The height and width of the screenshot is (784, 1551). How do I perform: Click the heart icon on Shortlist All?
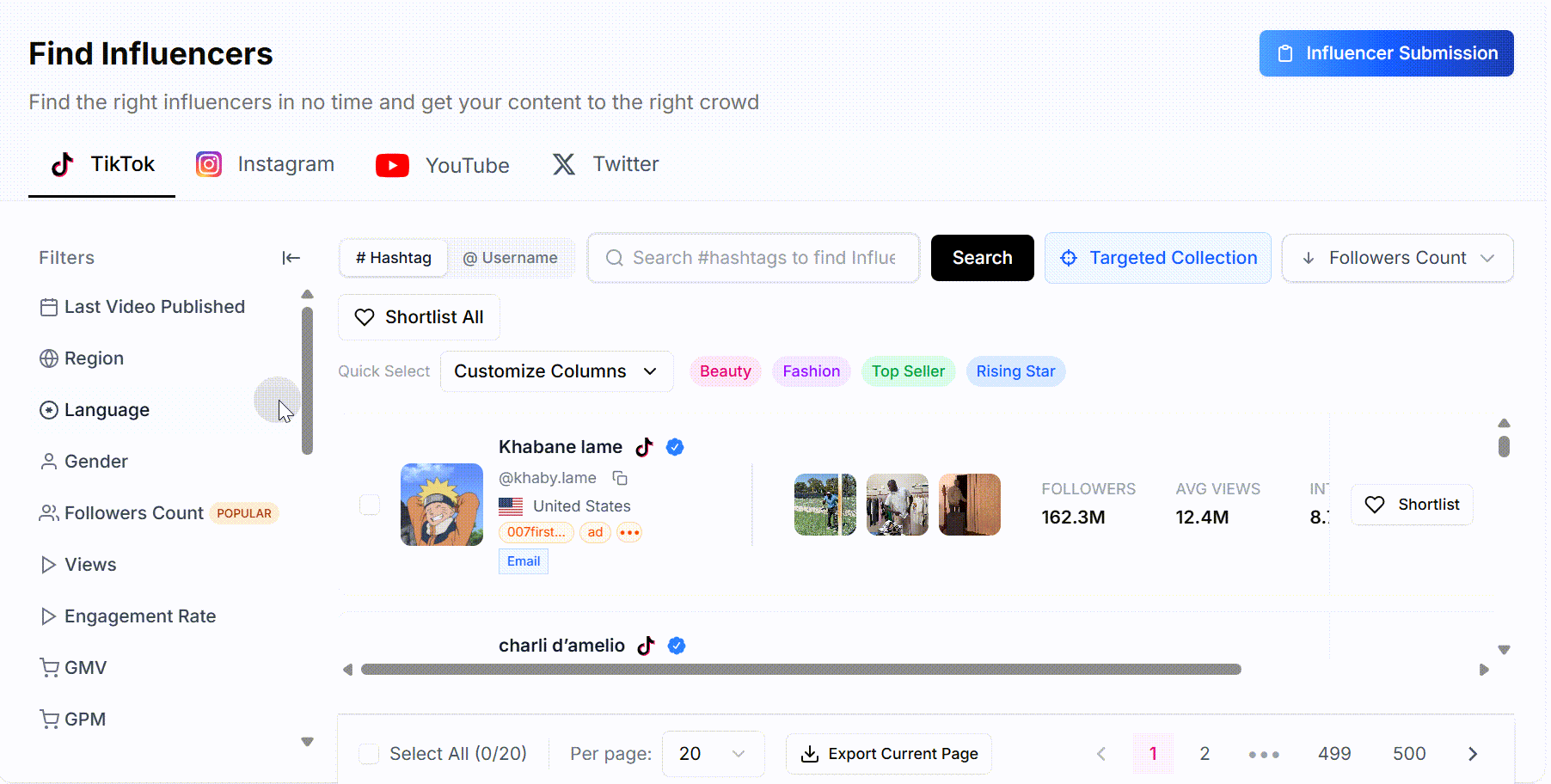(x=365, y=317)
